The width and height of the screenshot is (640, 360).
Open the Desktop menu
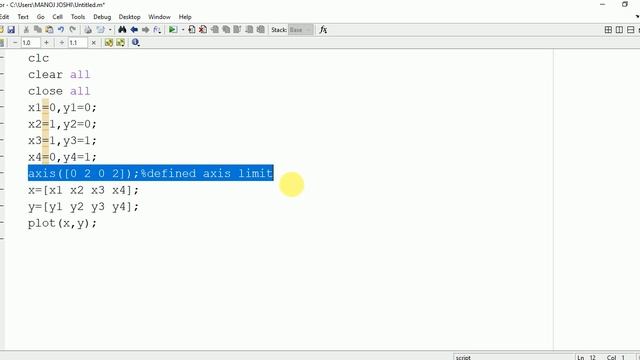click(x=129, y=17)
